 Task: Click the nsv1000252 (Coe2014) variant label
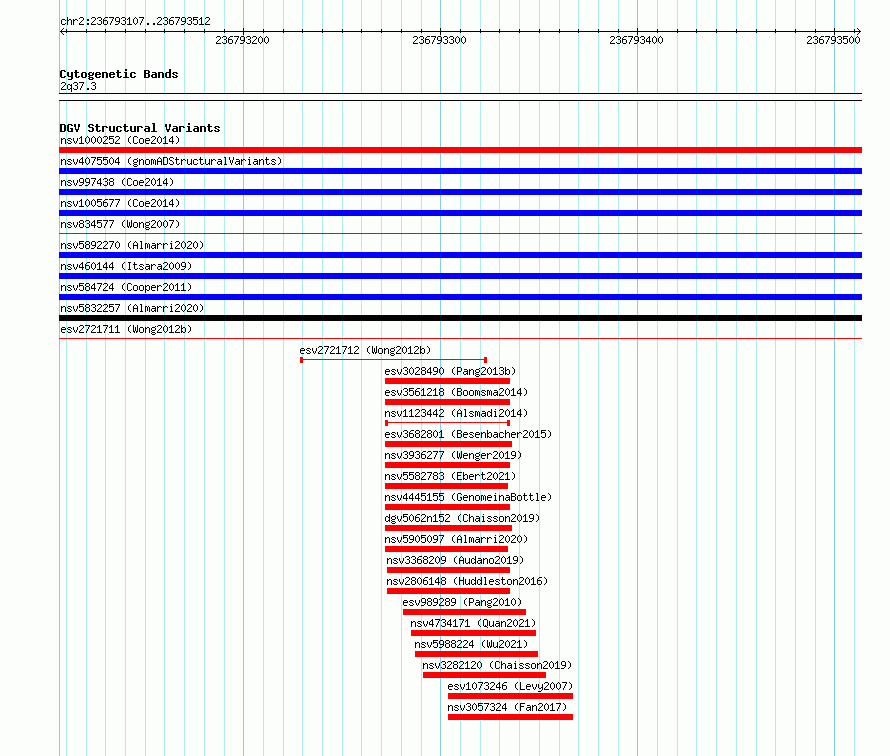click(120, 140)
